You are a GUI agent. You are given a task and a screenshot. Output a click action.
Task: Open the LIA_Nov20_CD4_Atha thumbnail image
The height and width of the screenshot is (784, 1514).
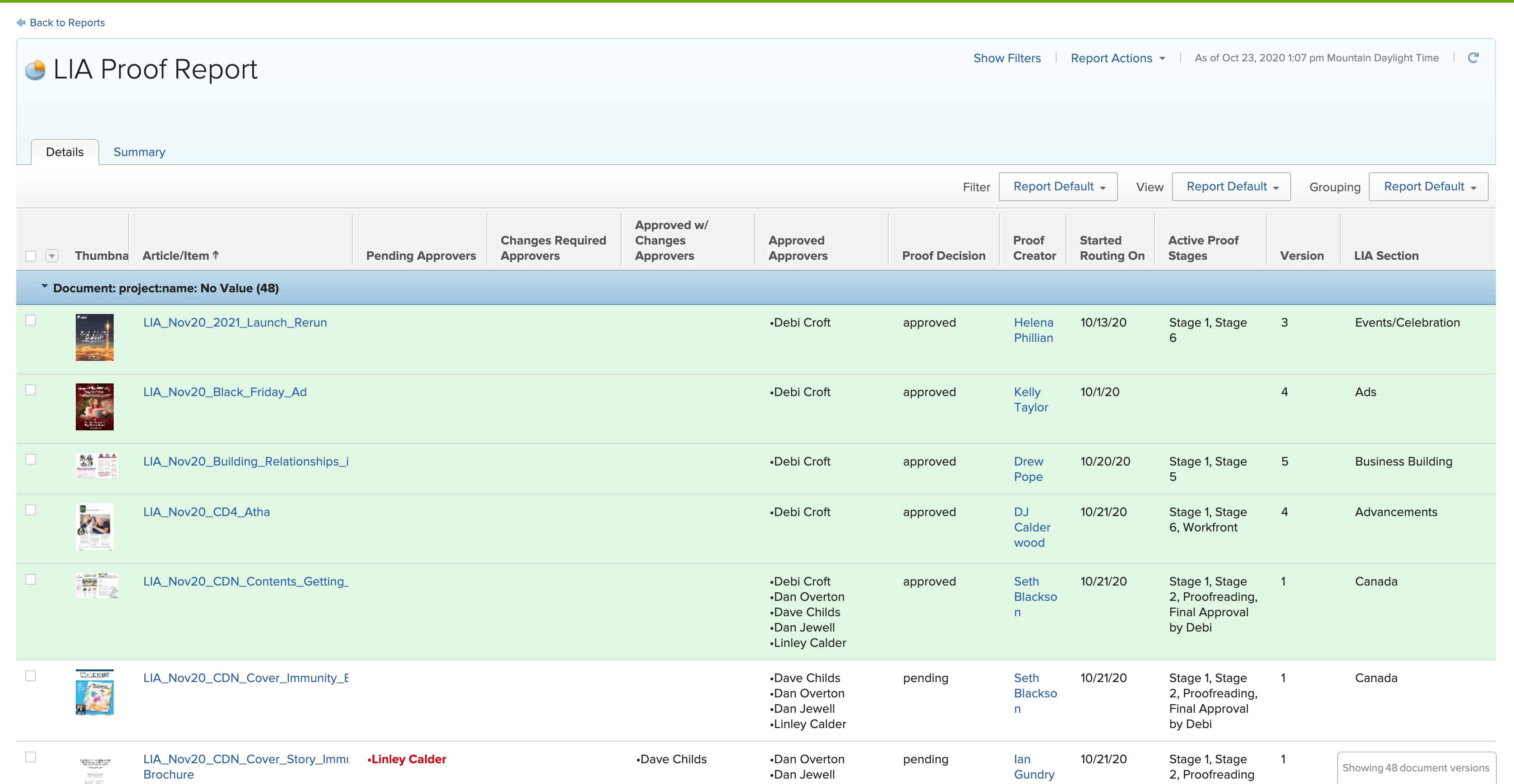click(x=95, y=526)
